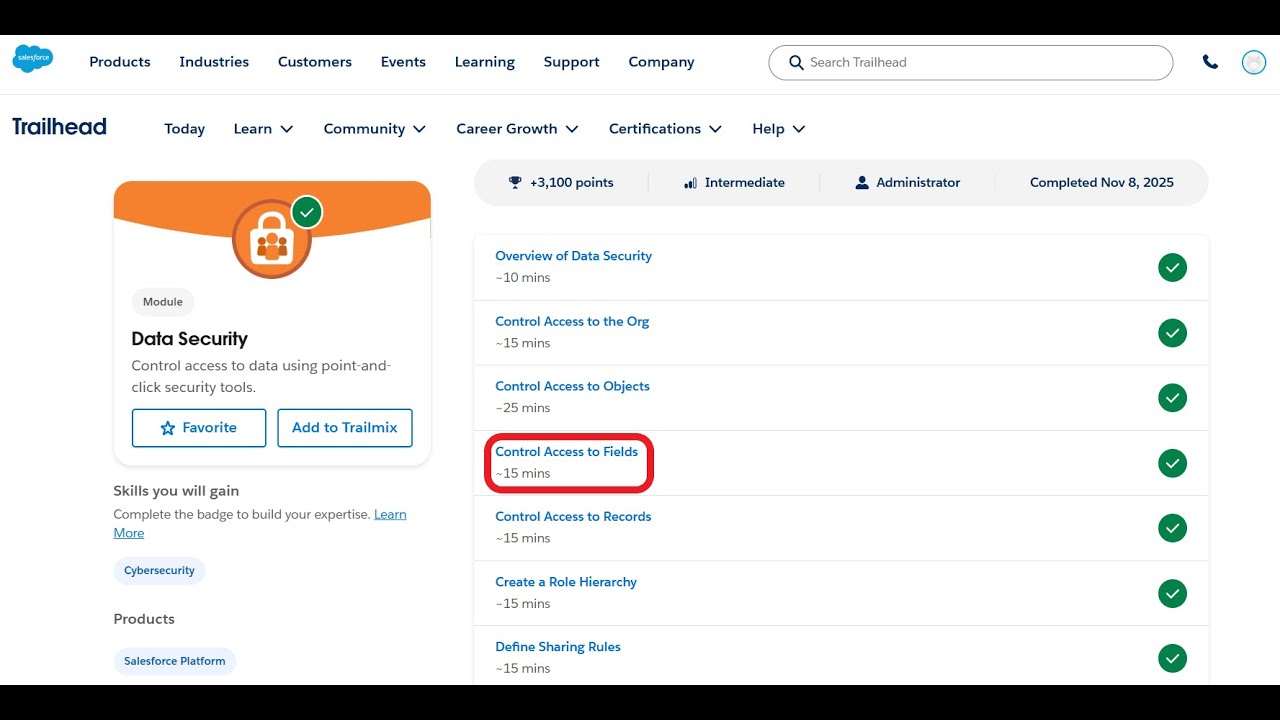Open Control Access to Fields unit
Viewport: 1280px width, 720px height.
(566, 452)
